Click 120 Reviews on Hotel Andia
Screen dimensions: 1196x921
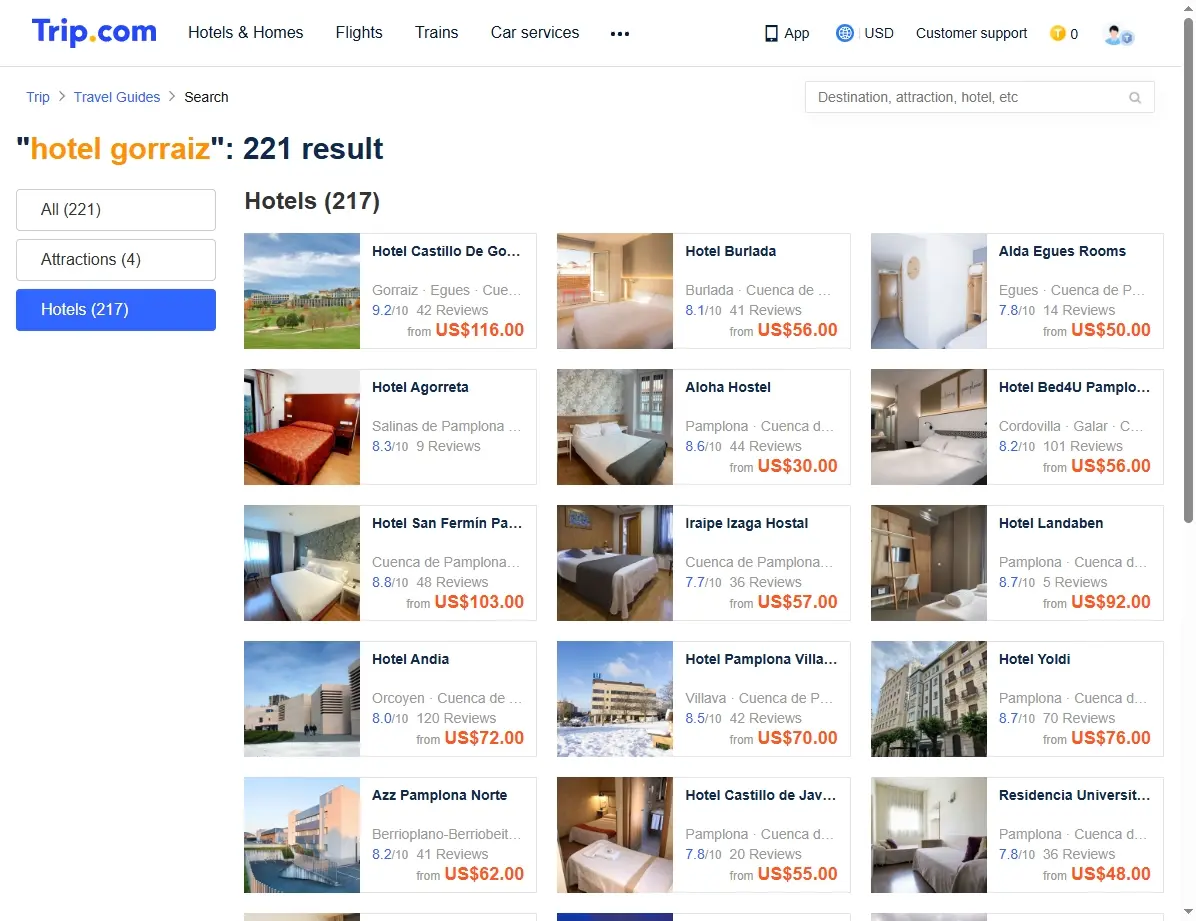tap(456, 718)
